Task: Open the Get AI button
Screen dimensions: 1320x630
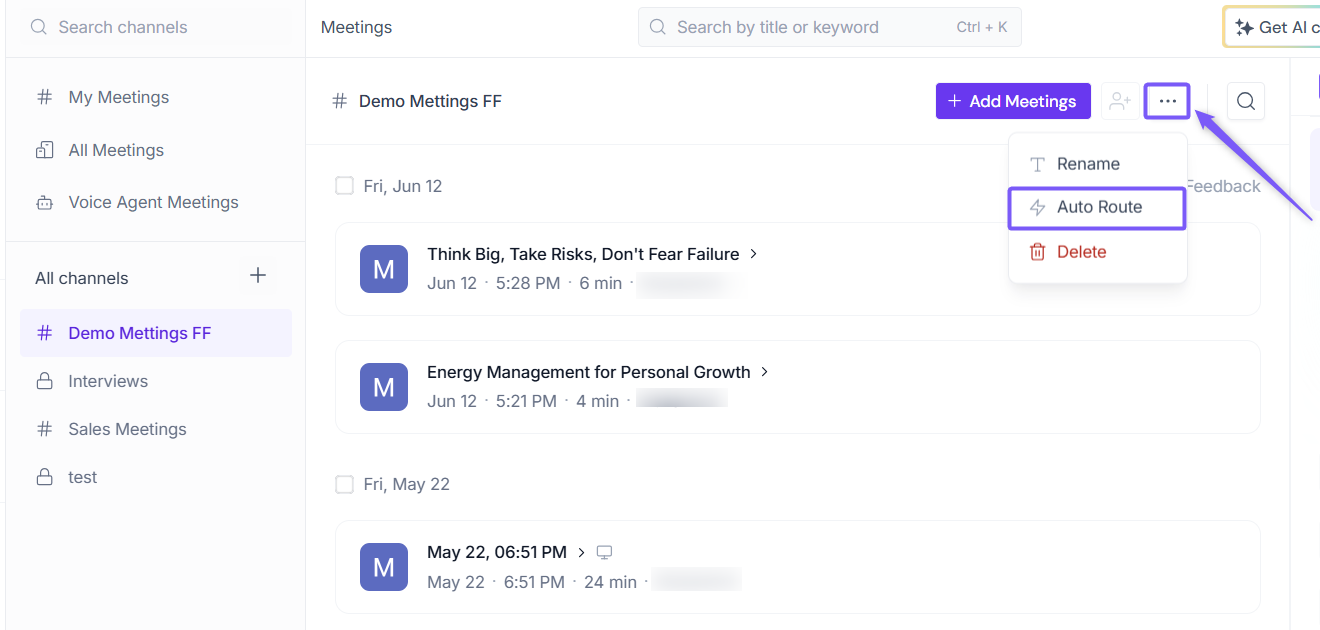Action: click(1271, 27)
